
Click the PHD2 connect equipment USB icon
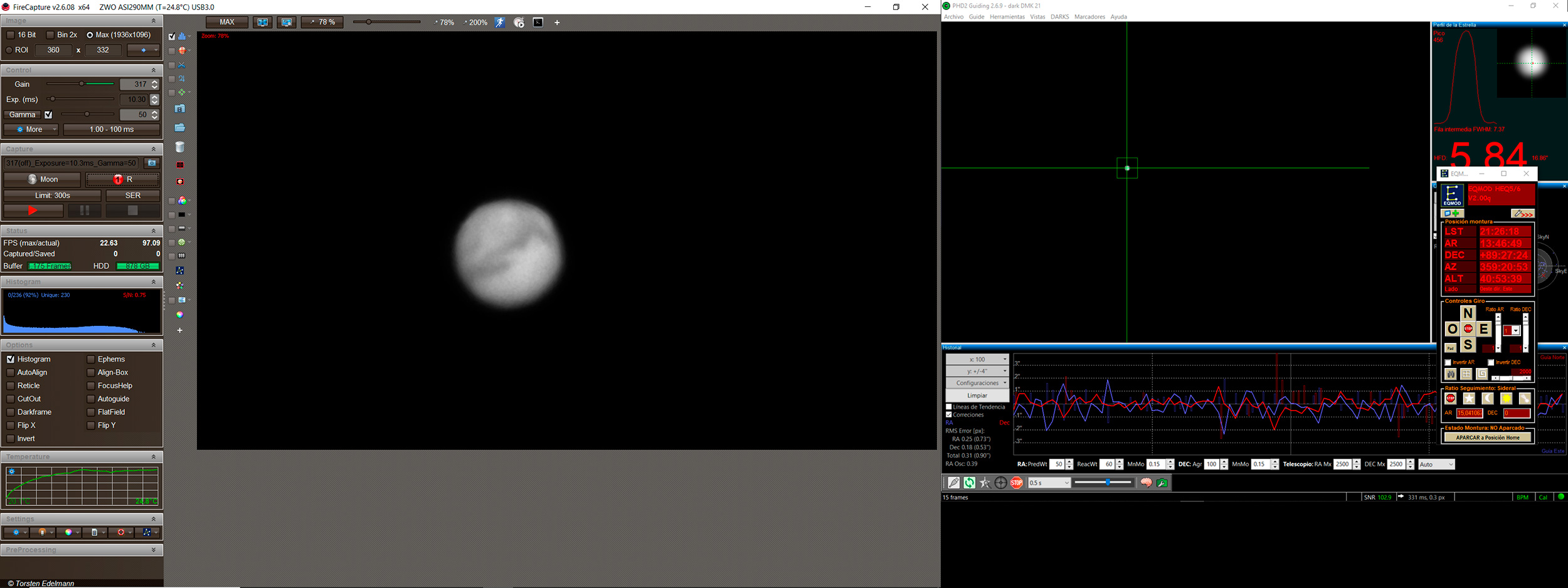click(954, 483)
